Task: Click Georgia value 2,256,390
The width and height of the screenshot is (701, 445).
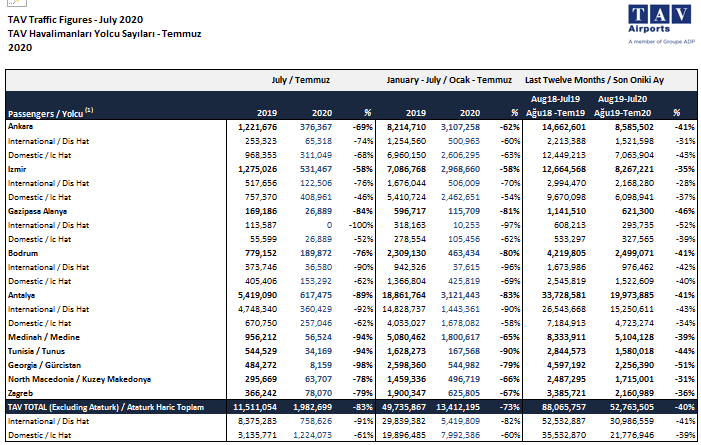Action: click(x=634, y=365)
